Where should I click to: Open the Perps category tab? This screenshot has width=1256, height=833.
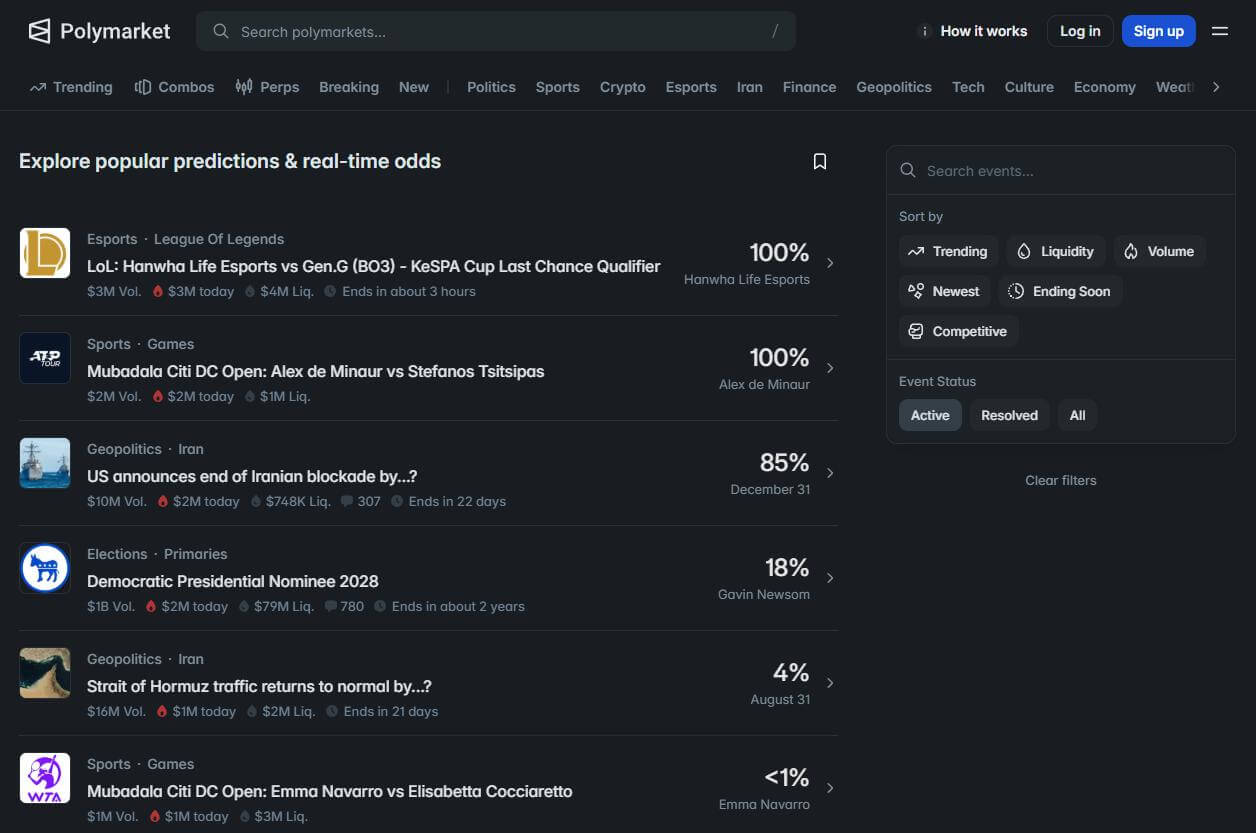267,87
